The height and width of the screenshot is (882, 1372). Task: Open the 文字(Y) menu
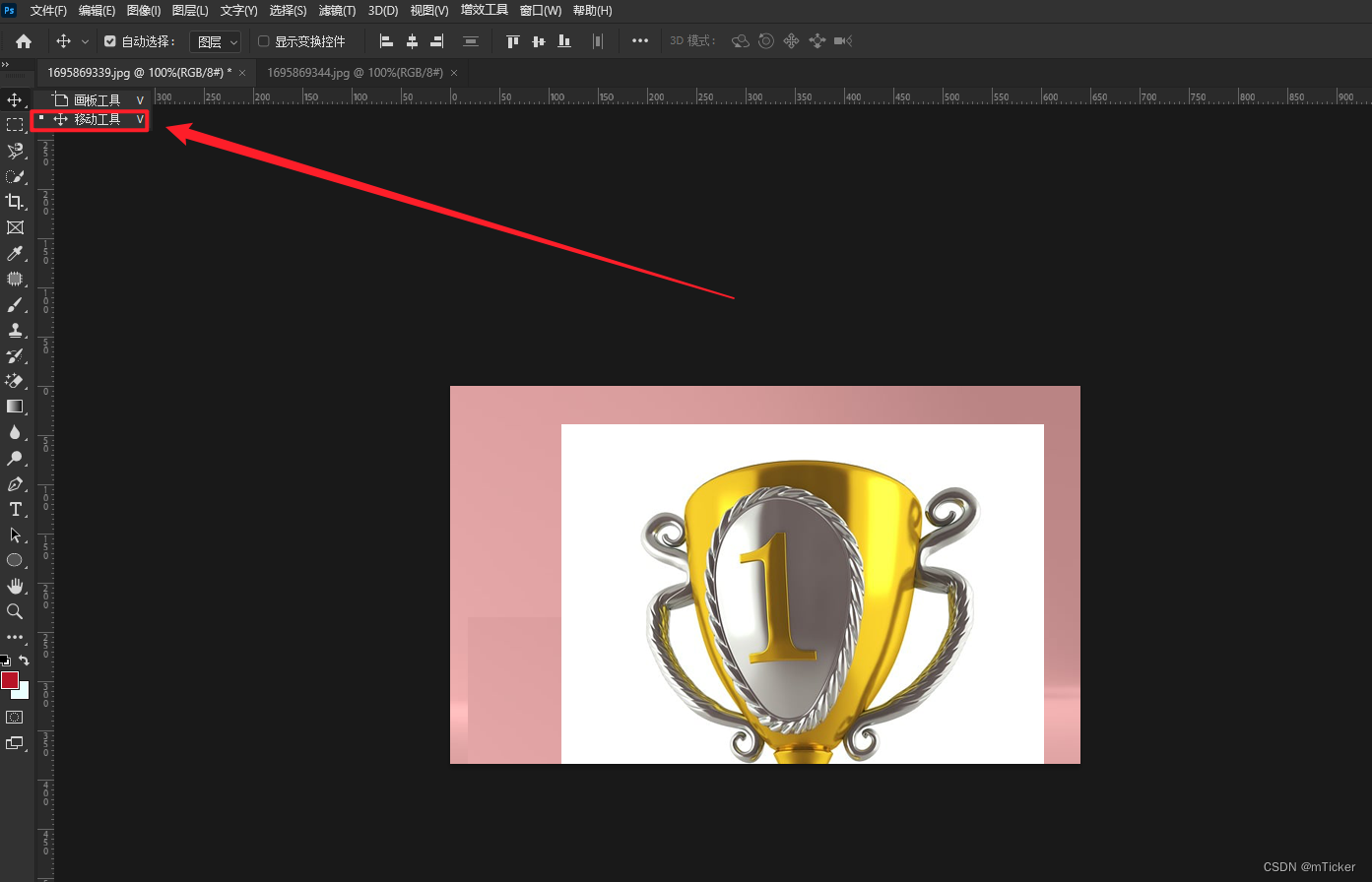tap(238, 11)
